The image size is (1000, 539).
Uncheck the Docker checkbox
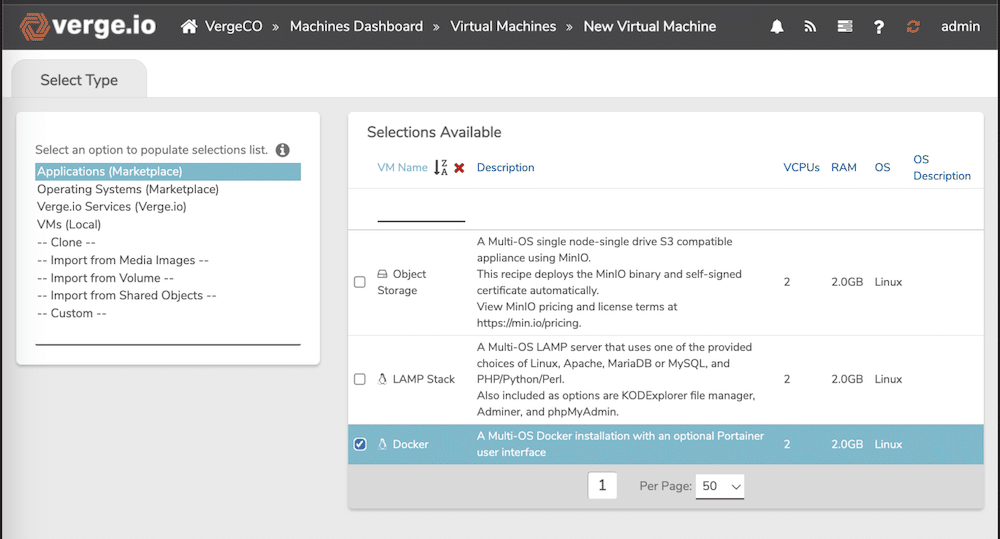(360, 444)
